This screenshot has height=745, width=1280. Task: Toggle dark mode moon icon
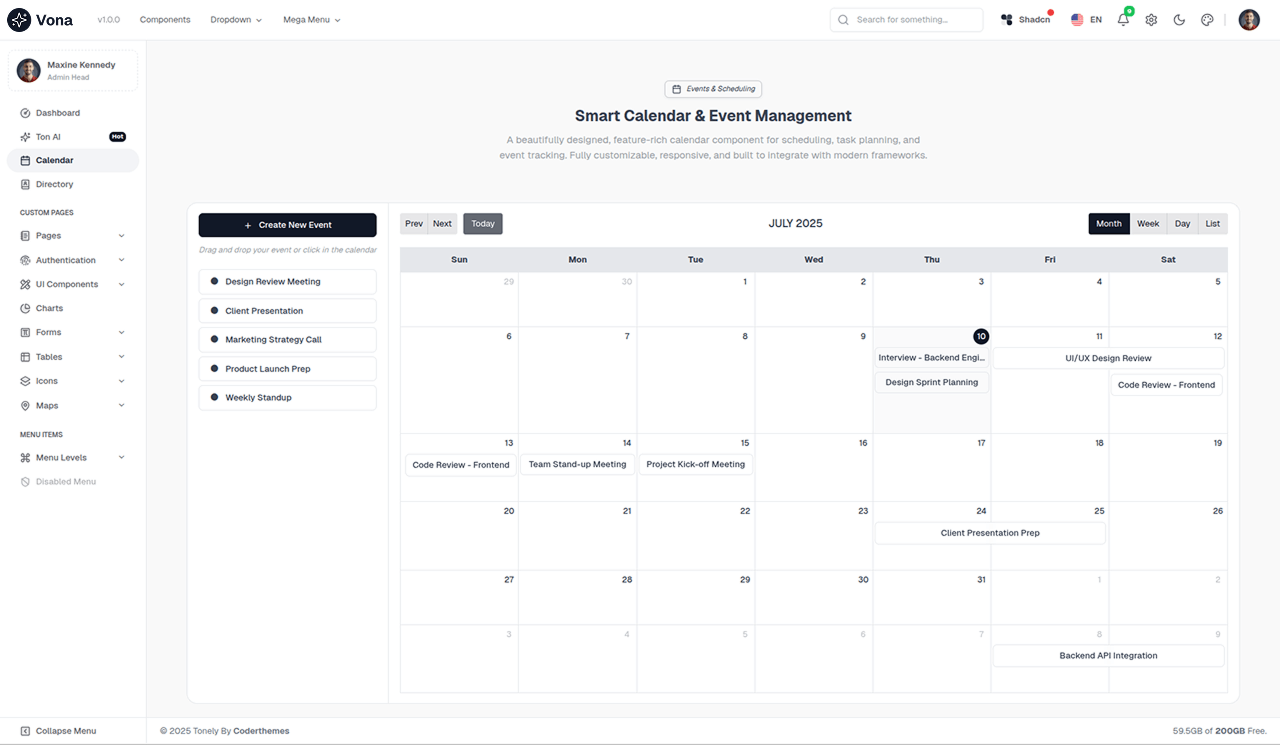coord(1179,20)
